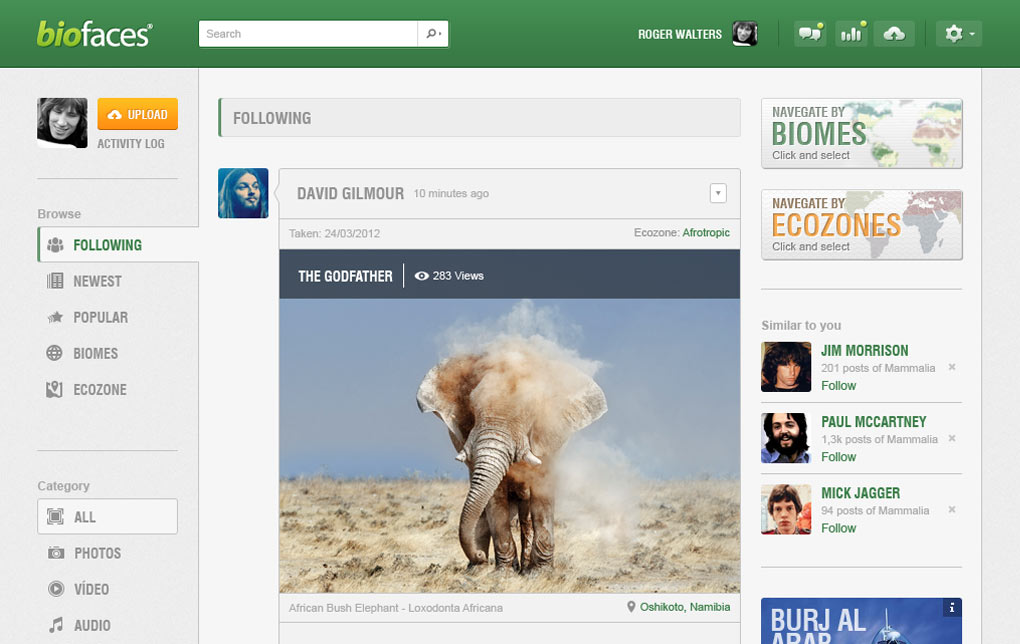Click the '10 minutes ago' timestamp
Screen dimensions: 1020x644
pyautogui.click(x=451, y=193)
